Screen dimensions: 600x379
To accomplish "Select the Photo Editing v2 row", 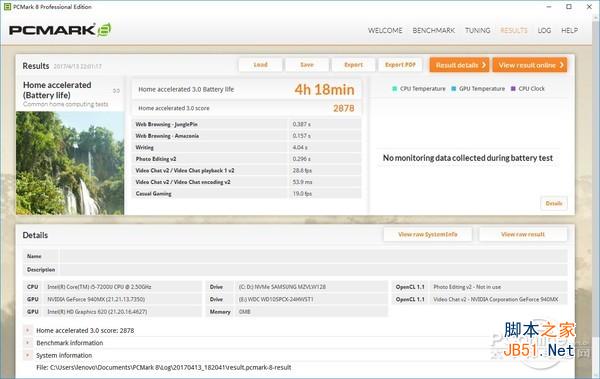I will [247, 158].
